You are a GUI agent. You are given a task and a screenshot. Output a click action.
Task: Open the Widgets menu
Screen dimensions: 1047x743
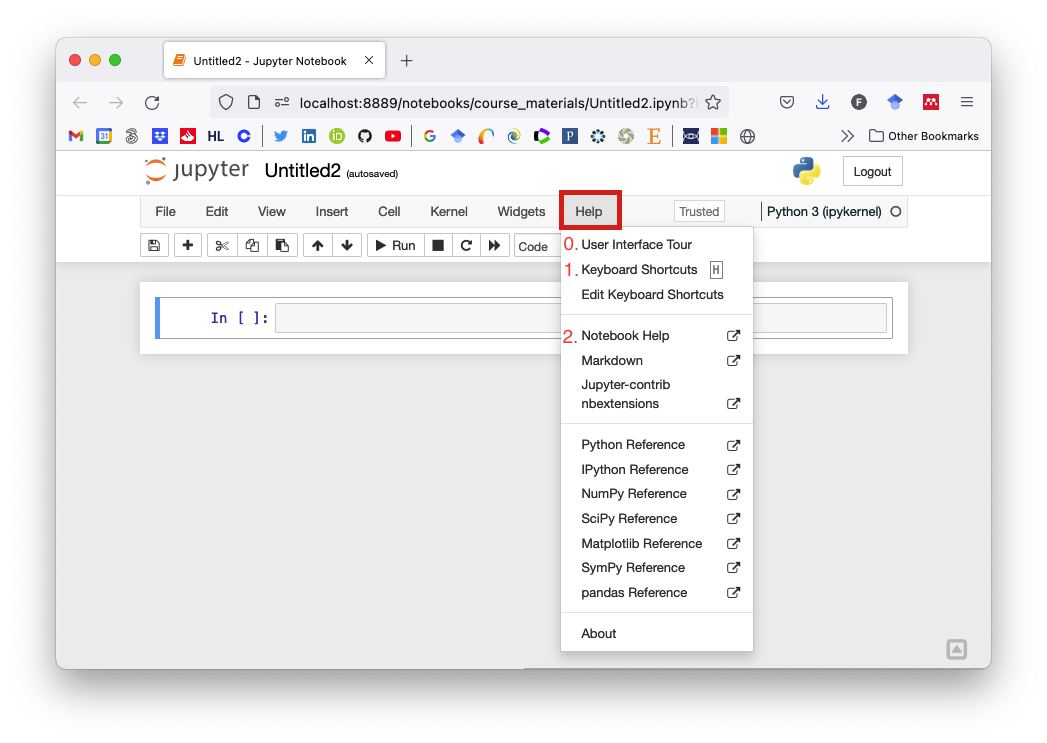coord(521,212)
